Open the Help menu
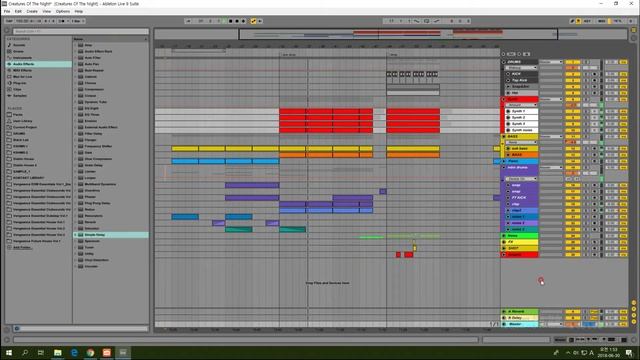This screenshot has width=640, height=360. [79, 11]
